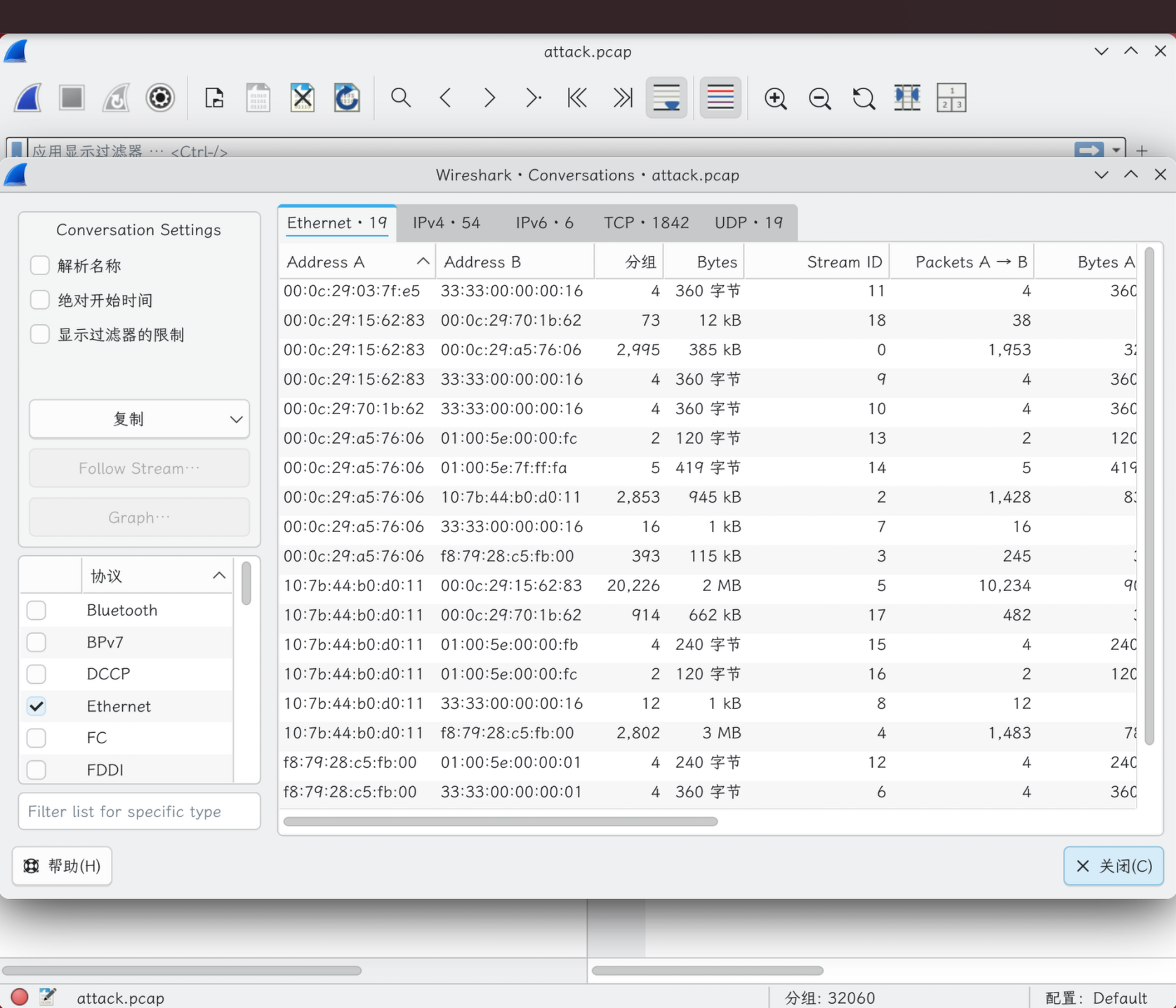Open the 复制 dropdown
The image size is (1176, 1008).
[x=139, y=419]
